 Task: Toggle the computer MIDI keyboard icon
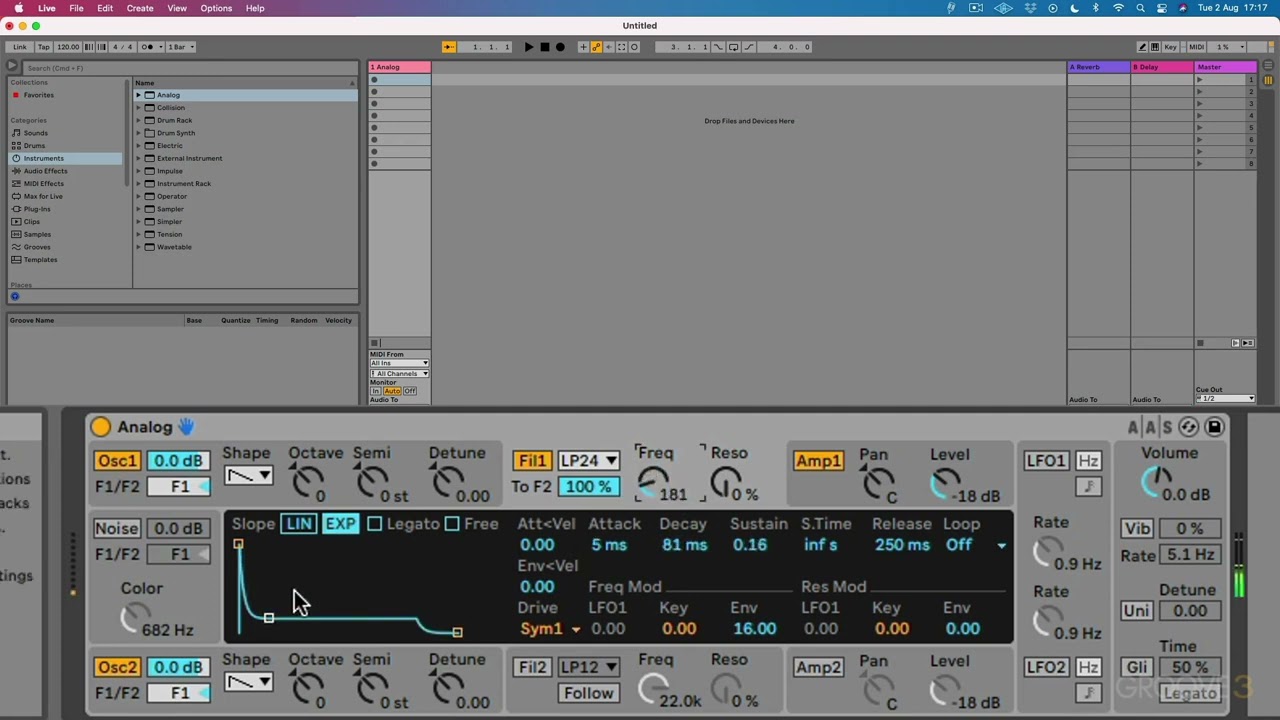[x=1155, y=47]
